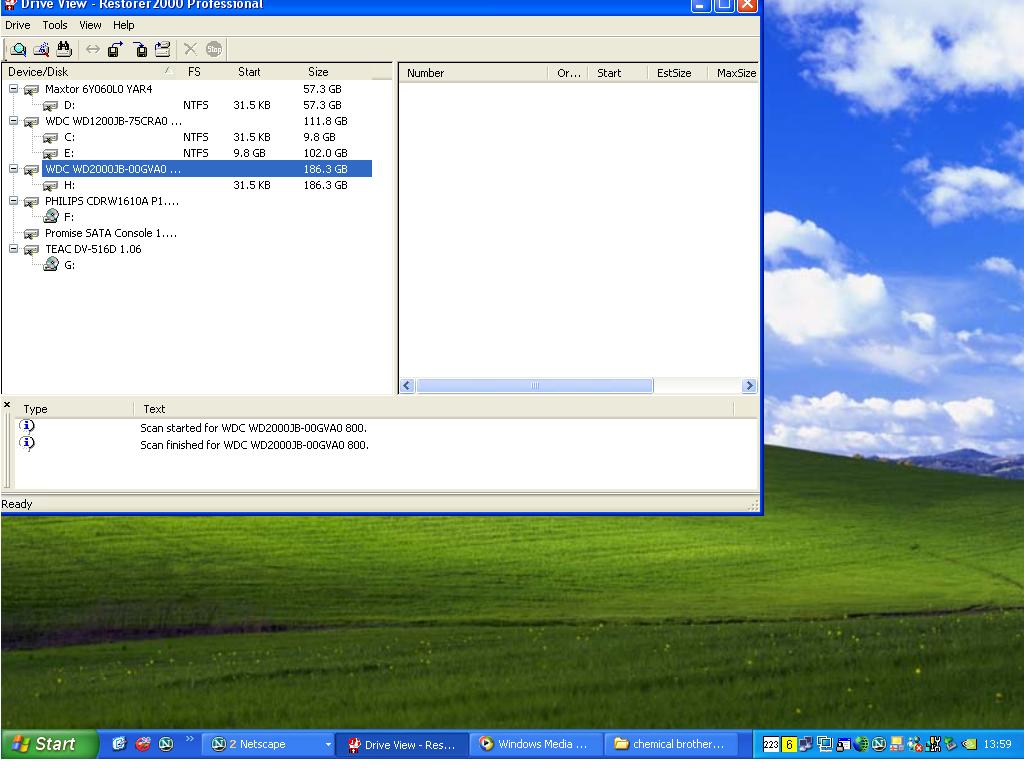This screenshot has height=768, width=1024.
Task: Open the 2 Netscape taskbar group dropdown
Action: tap(328, 744)
